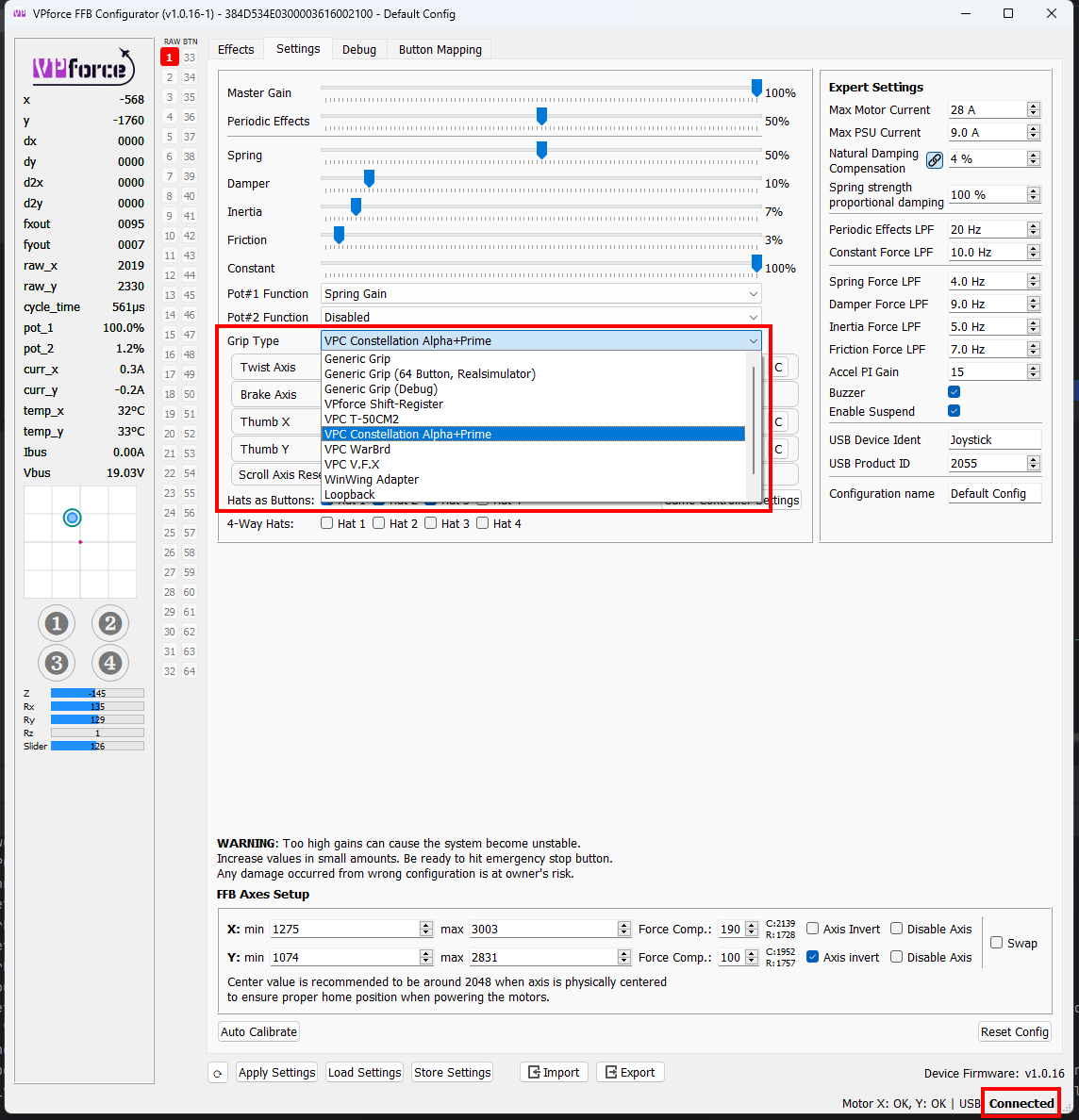
Task: Disable the Buzzer checkbox
Action: tap(954, 392)
